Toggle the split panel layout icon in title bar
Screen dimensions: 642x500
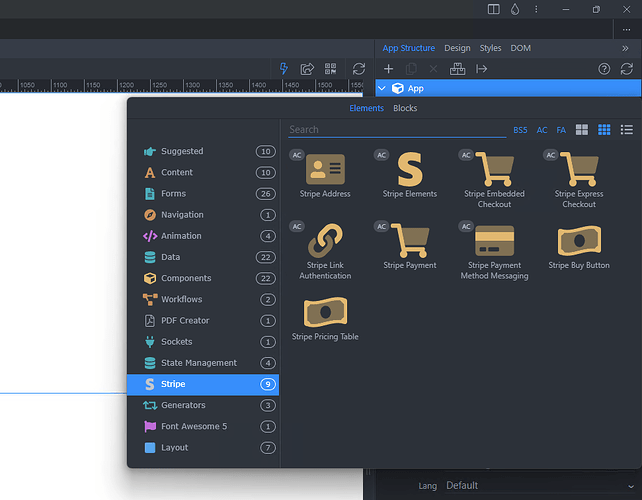point(493,9)
